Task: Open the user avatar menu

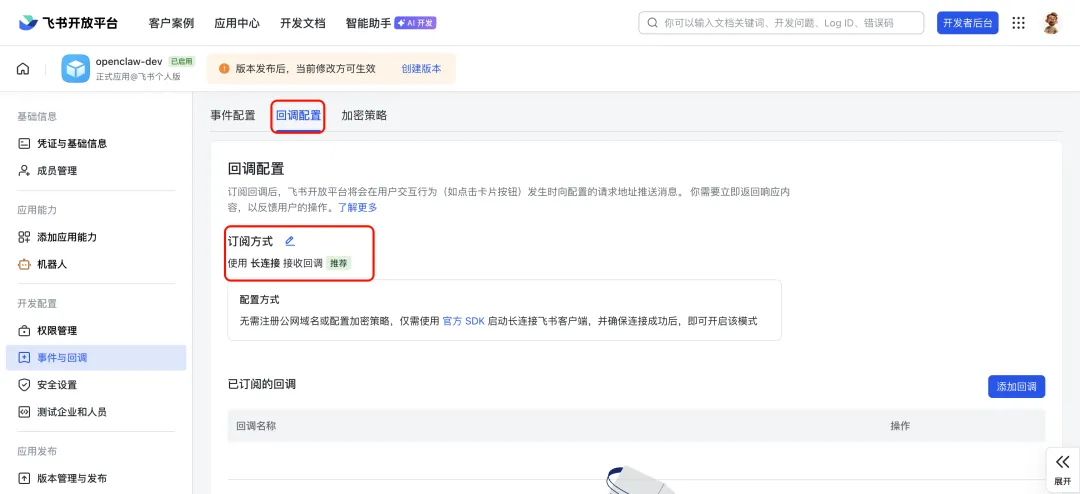Action: coord(1050,23)
